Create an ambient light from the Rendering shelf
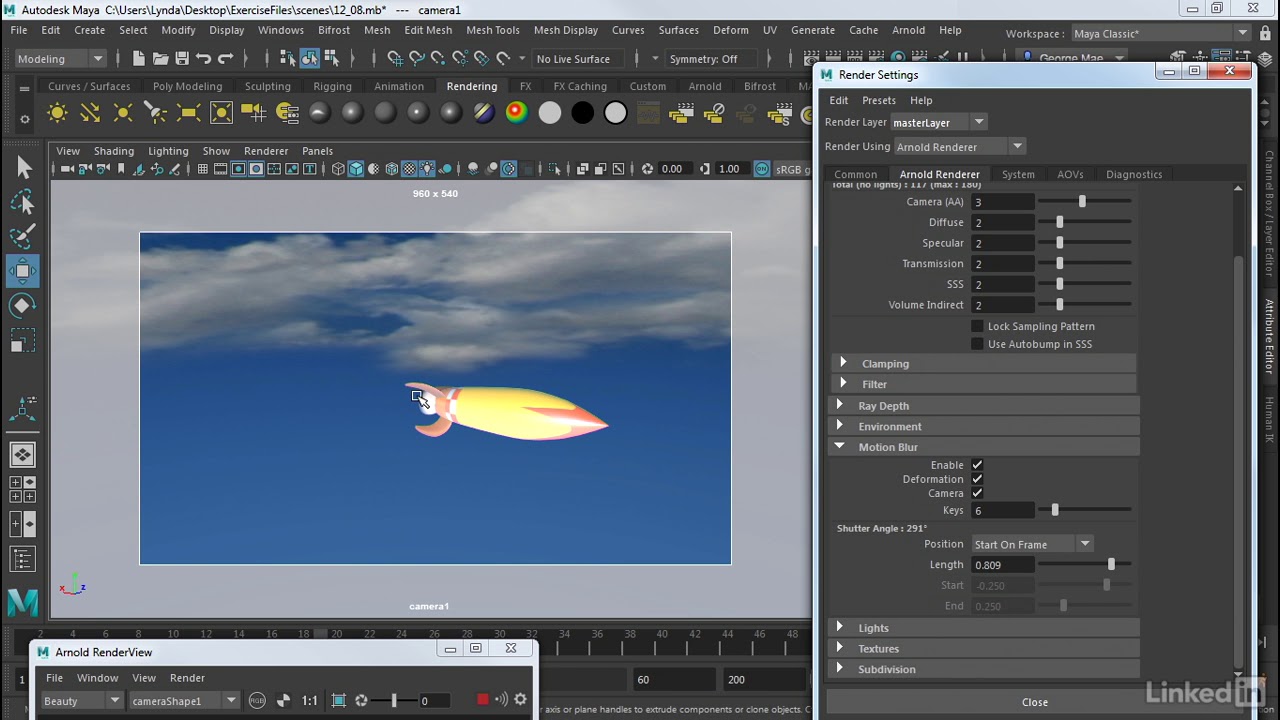The height and width of the screenshot is (720, 1280). pyautogui.click(x=57, y=113)
